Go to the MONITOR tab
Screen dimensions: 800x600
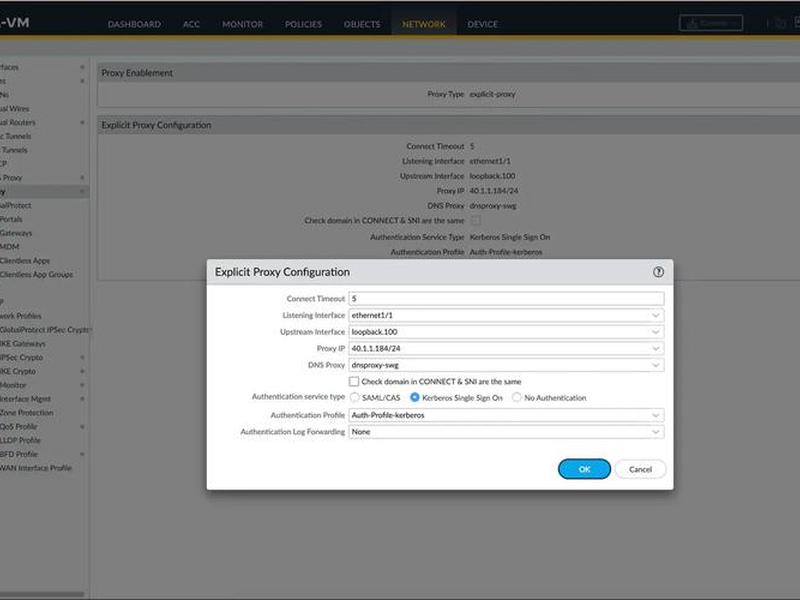[x=242, y=24]
